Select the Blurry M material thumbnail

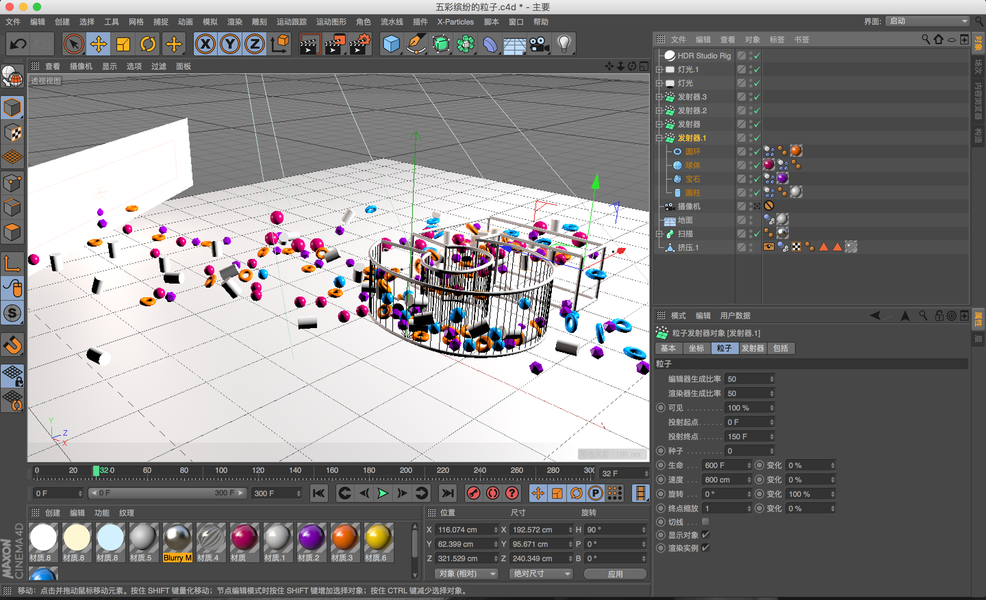[177, 542]
